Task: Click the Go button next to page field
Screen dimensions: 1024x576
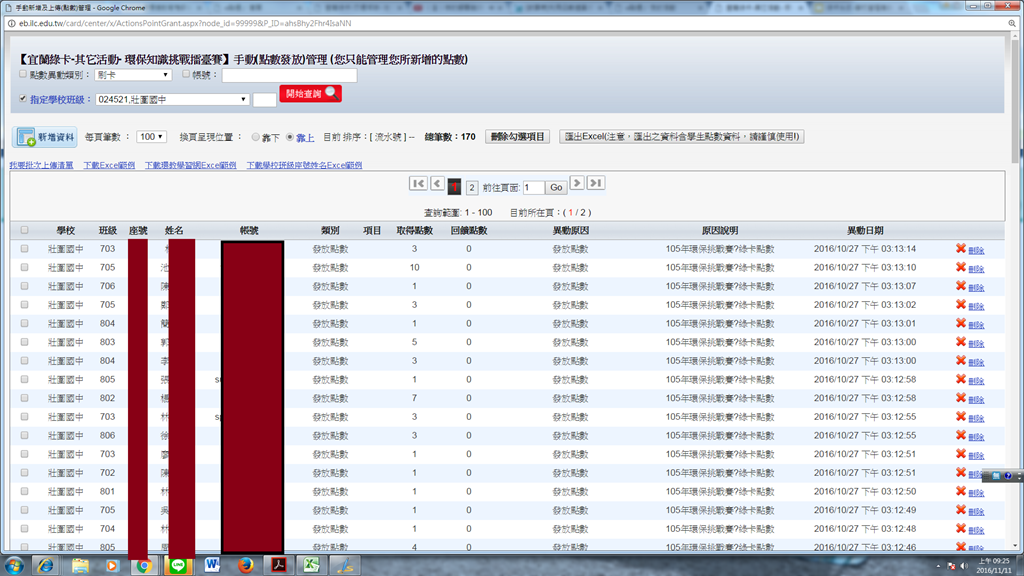Action: point(556,187)
